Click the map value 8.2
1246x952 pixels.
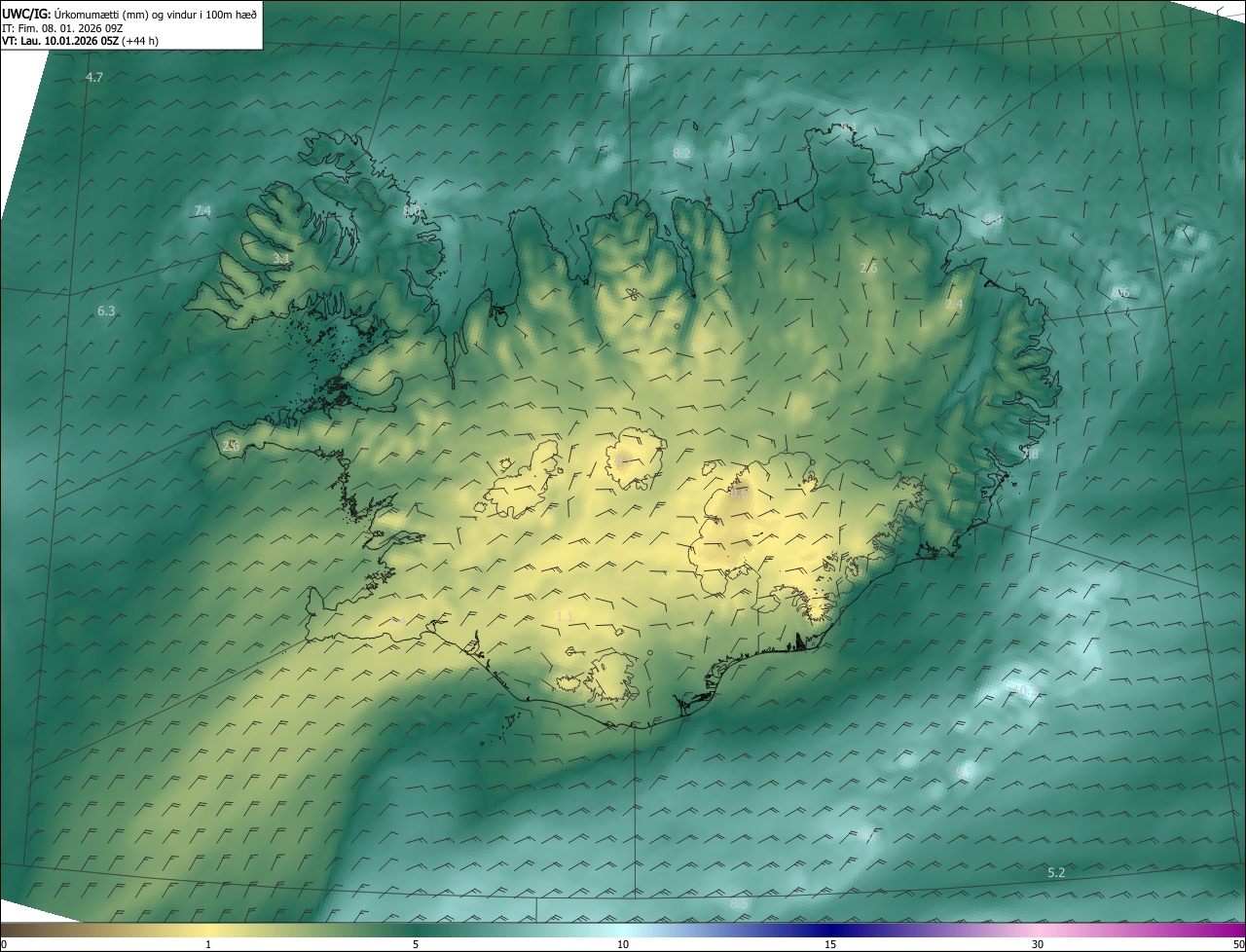point(681,153)
